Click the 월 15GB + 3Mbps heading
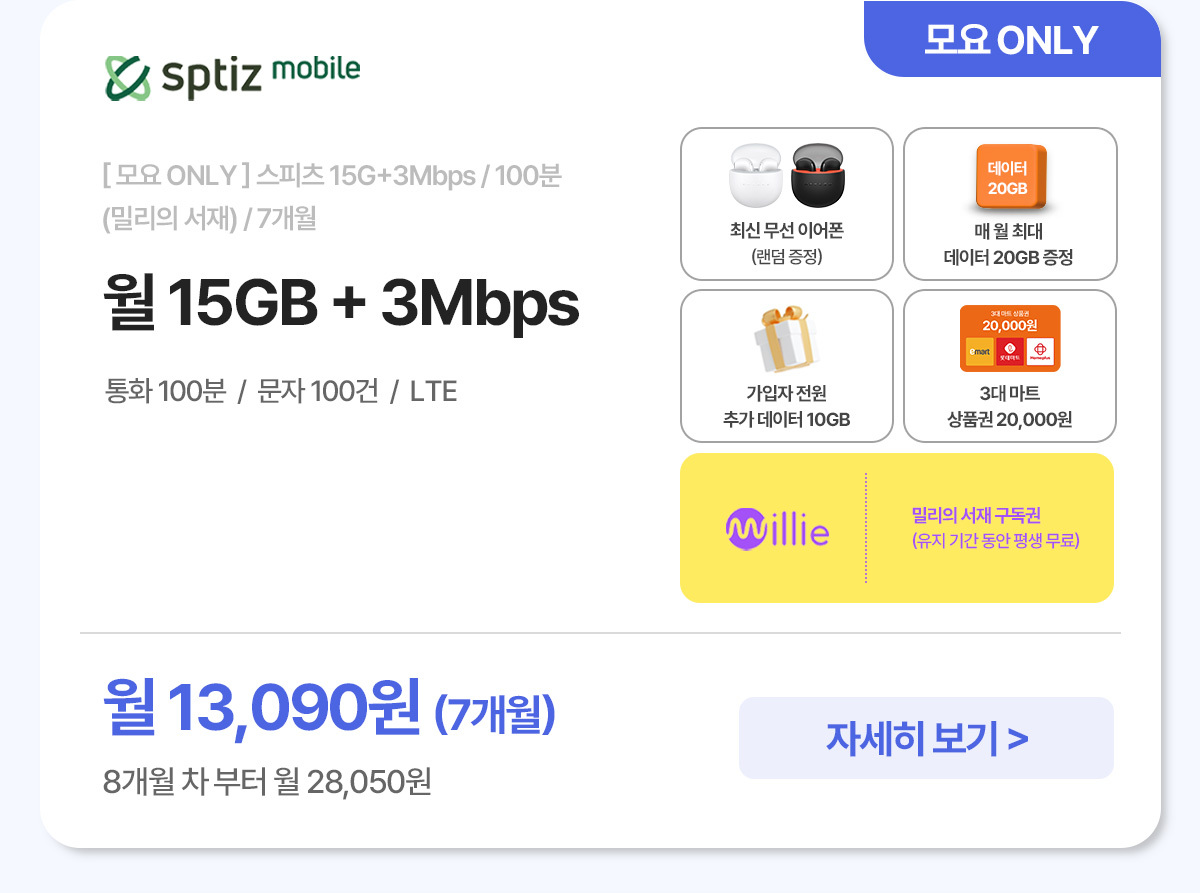This screenshot has width=1200, height=893. click(x=341, y=303)
